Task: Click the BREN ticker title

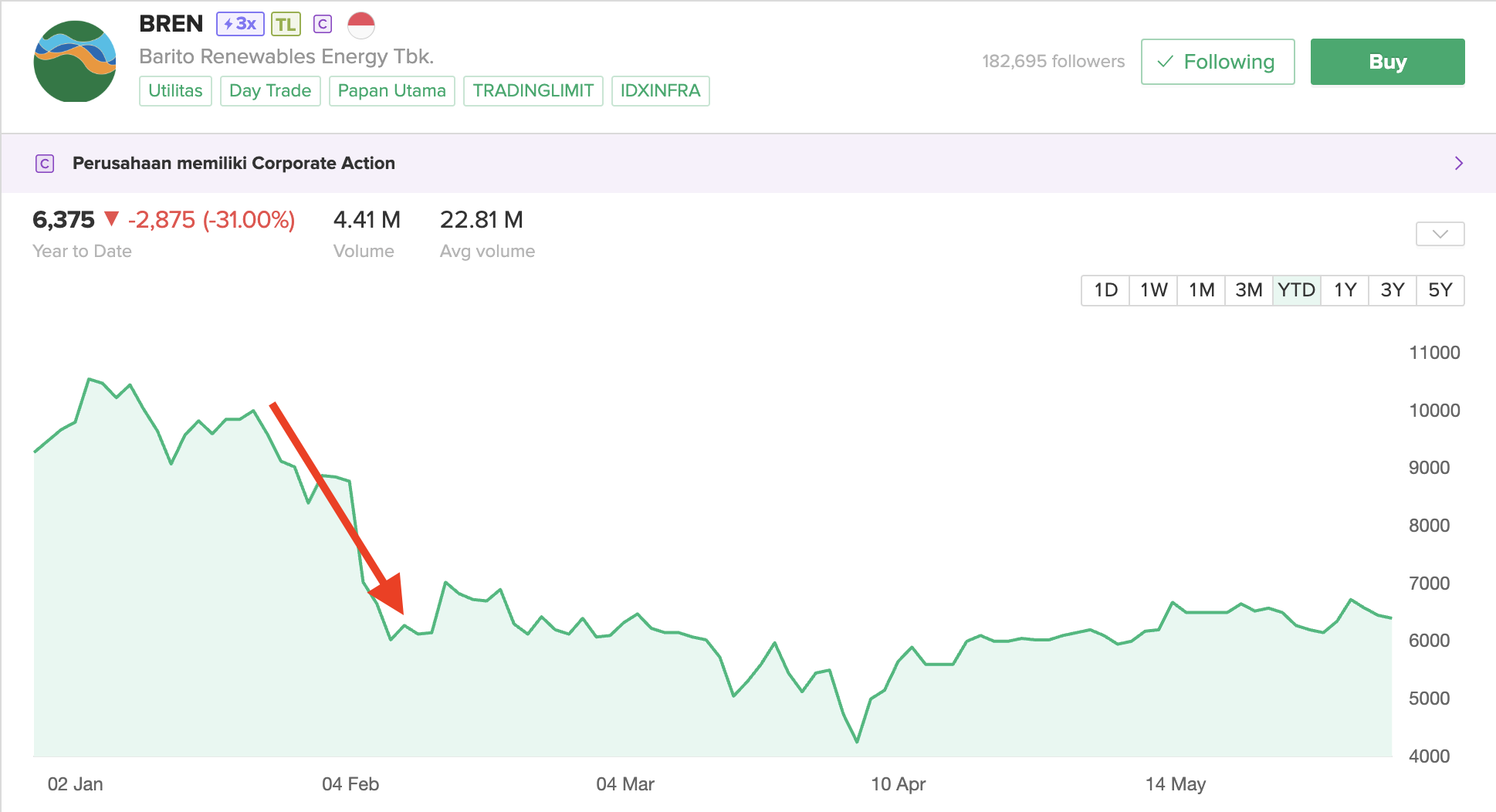Action: click(x=171, y=24)
